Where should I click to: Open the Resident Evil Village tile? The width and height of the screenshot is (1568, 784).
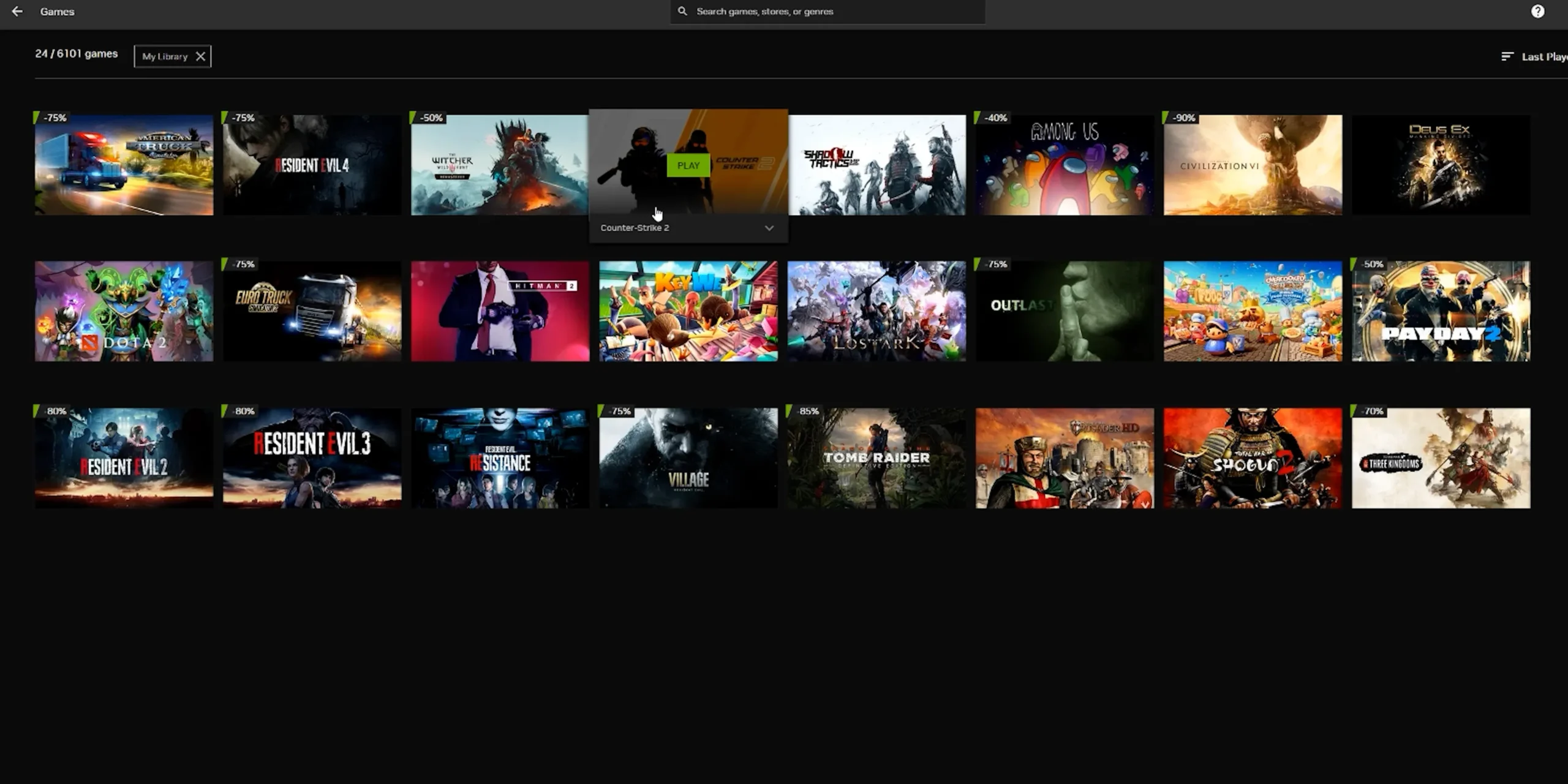click(x=688, y=458)
